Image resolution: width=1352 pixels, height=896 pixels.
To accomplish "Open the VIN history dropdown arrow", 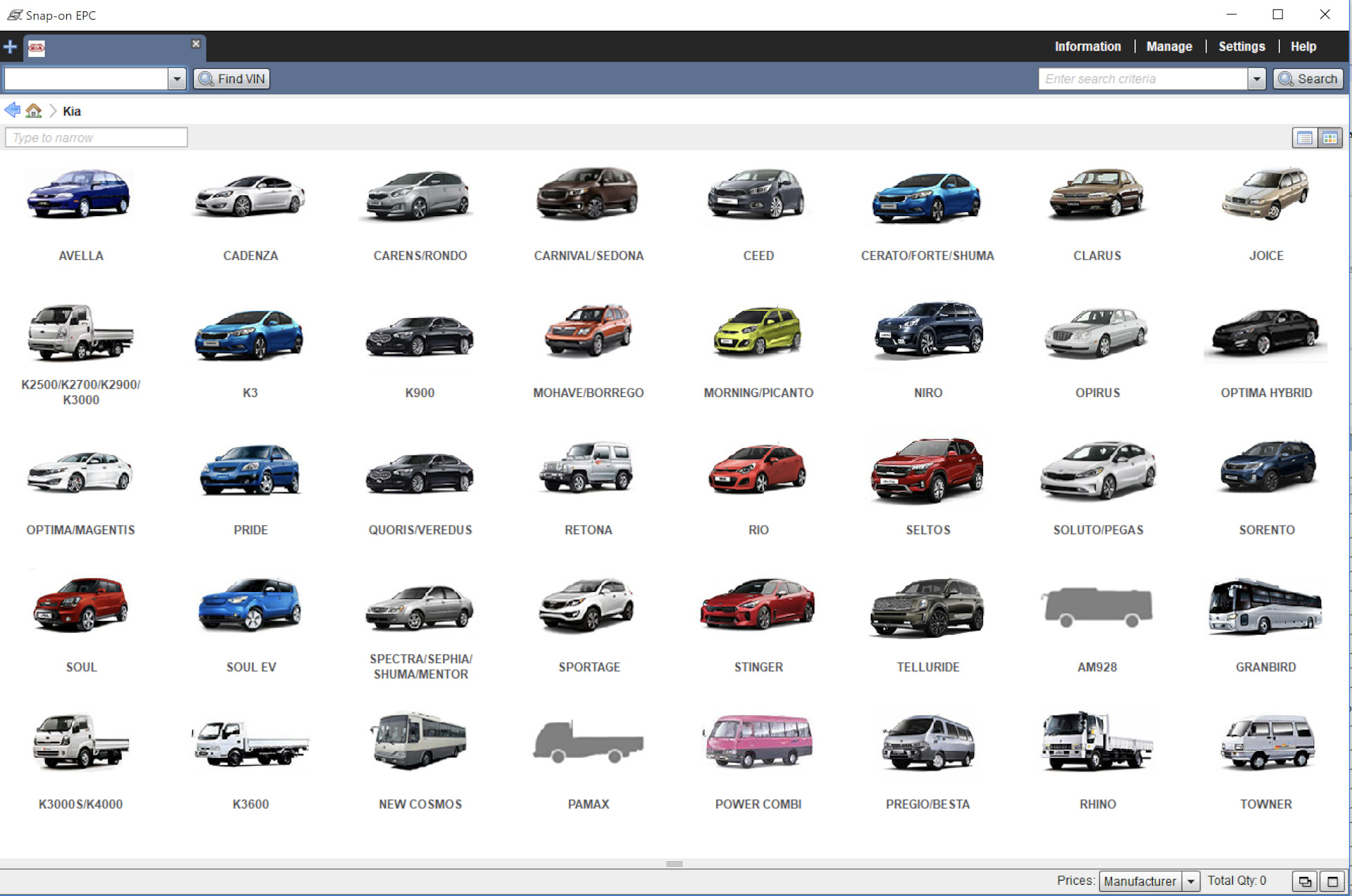I will (x=177, y=79).
